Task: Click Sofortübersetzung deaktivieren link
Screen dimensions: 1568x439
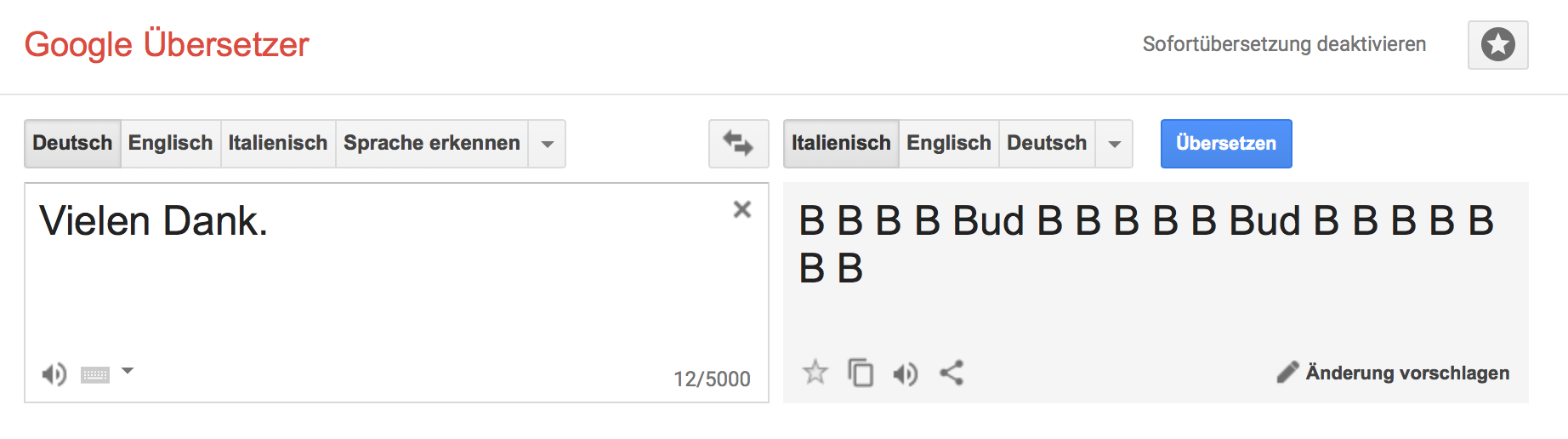Action: click(1284, 44)
